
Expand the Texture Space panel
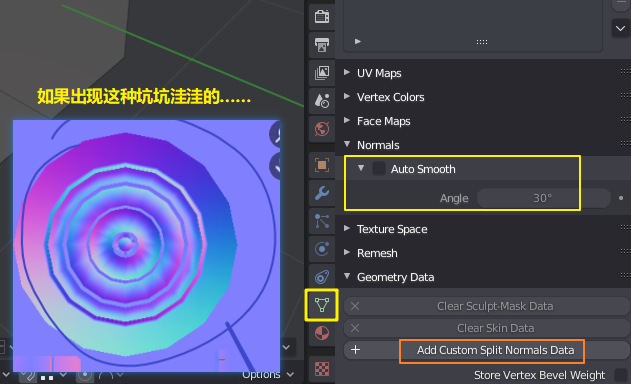[x=346, y=228]
